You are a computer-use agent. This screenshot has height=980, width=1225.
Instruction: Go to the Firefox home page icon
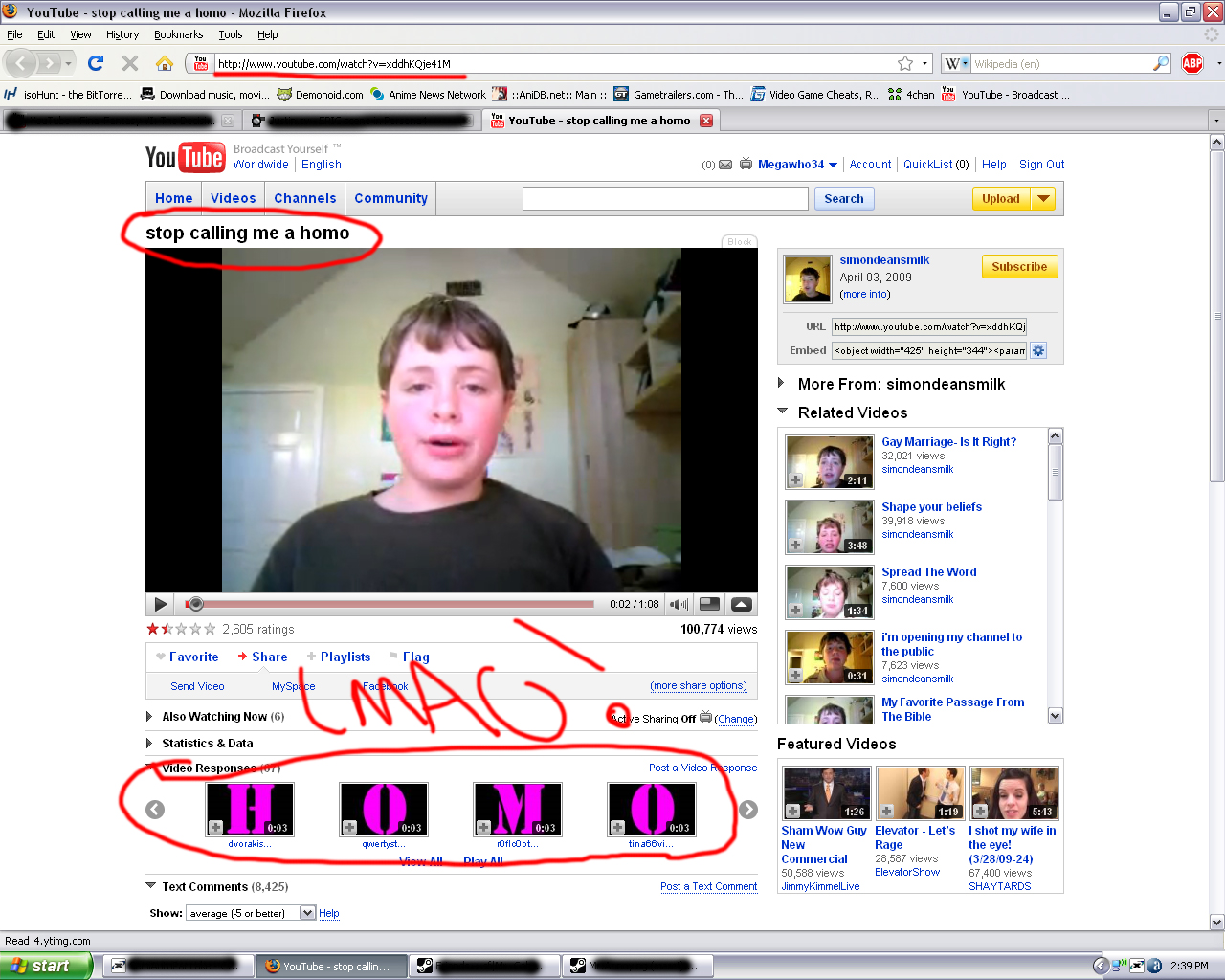(x=165, y=63)
